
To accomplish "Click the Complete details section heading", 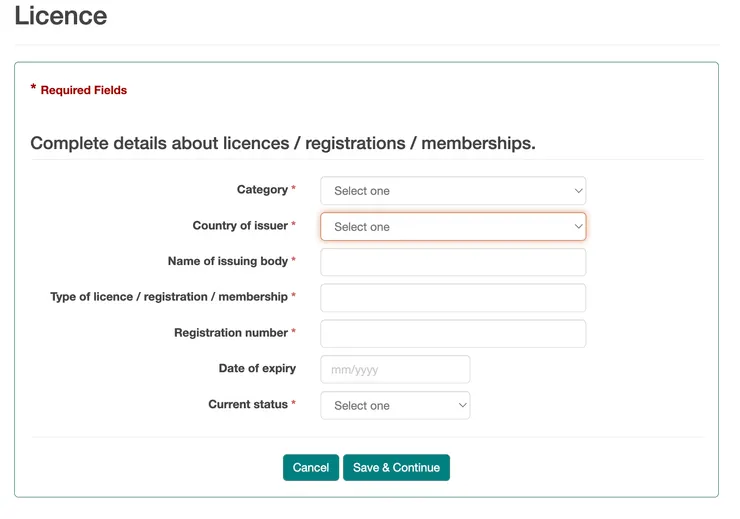I will 283,143.
